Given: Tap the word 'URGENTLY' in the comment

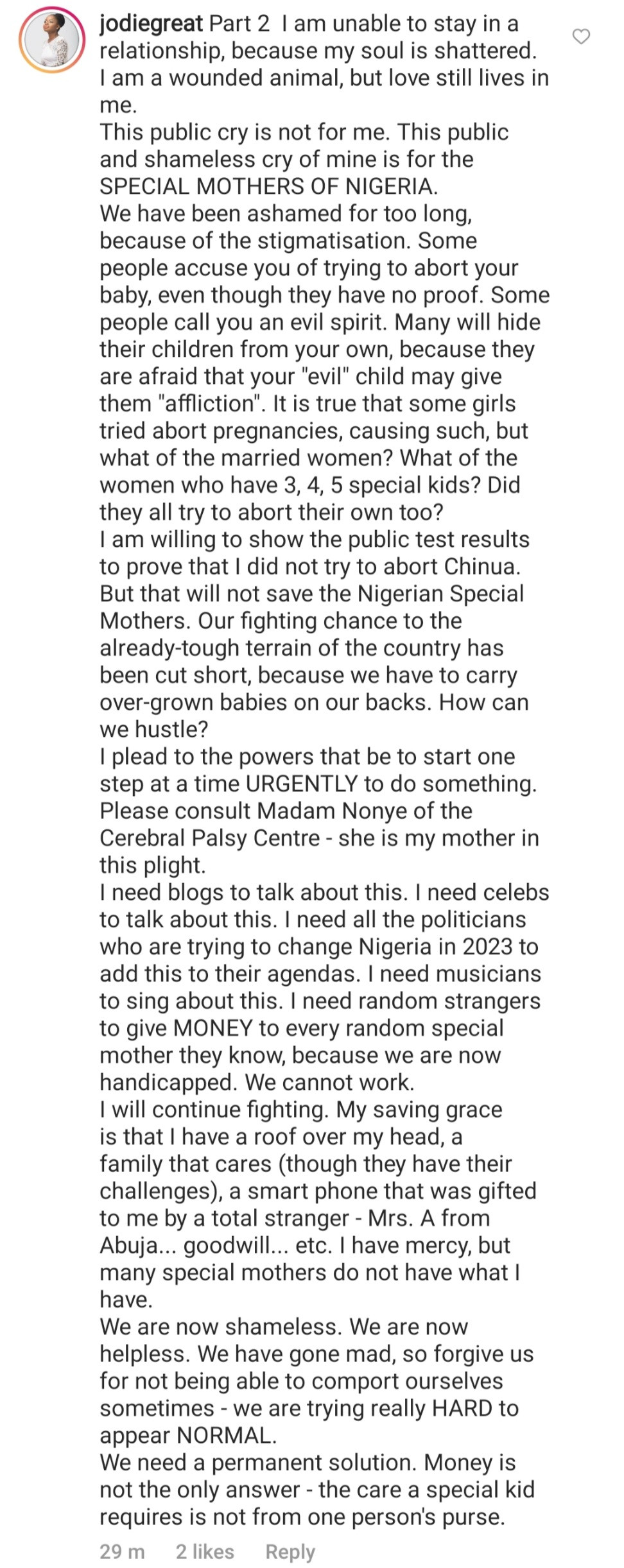Looking at the screenshot, I should [x=302, y=783].
